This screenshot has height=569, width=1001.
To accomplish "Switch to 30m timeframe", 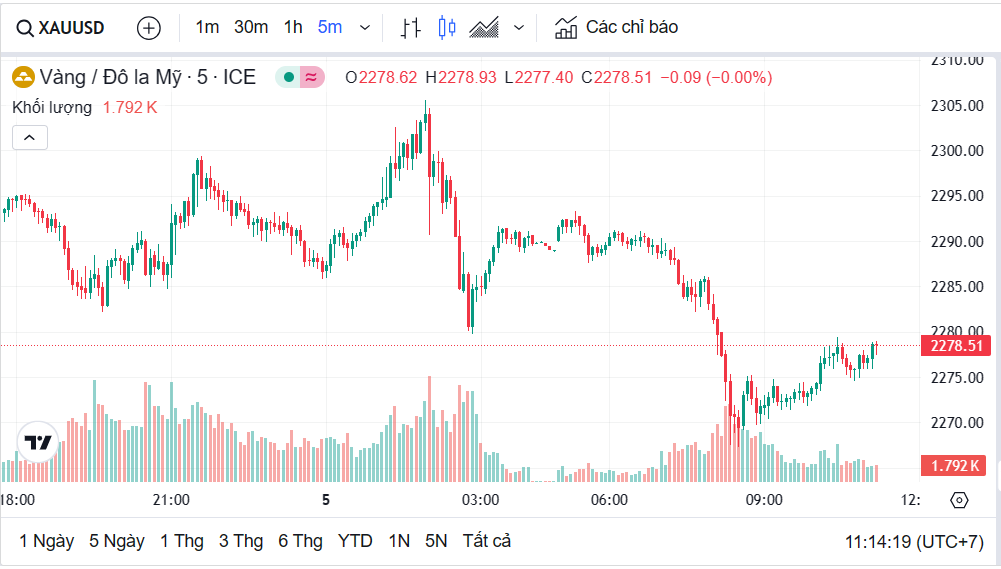I will tap(251, 27).
